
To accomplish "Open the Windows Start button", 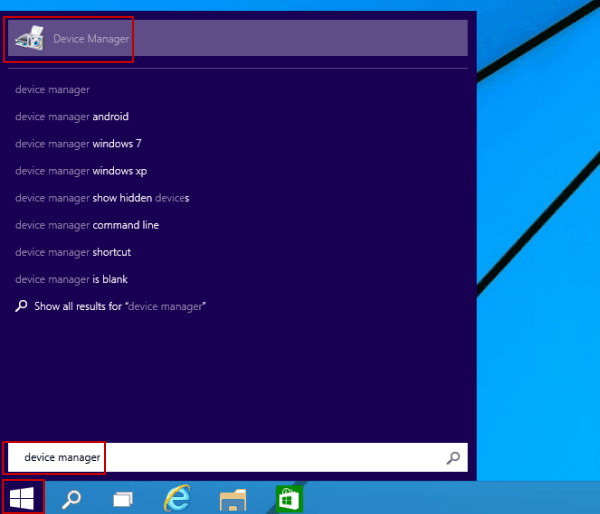I will (22, 498).
